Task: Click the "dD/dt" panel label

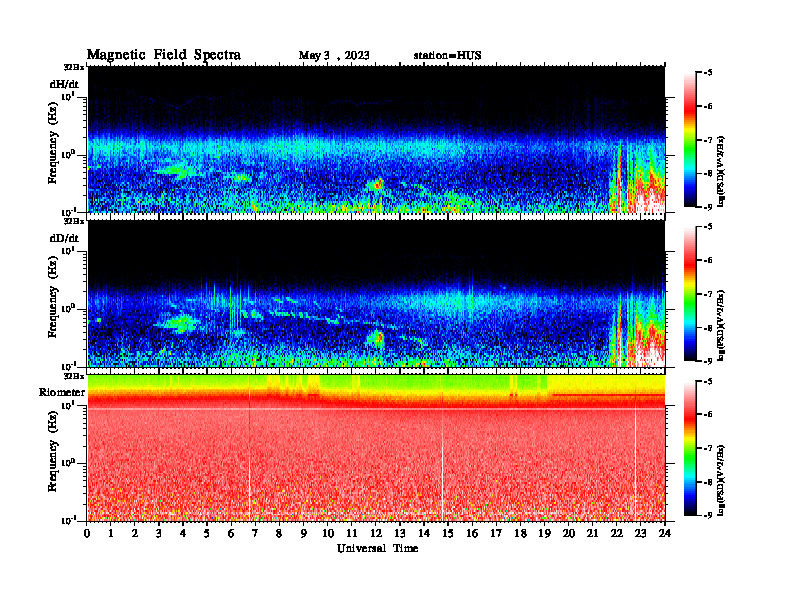Action: click(64, 238)
